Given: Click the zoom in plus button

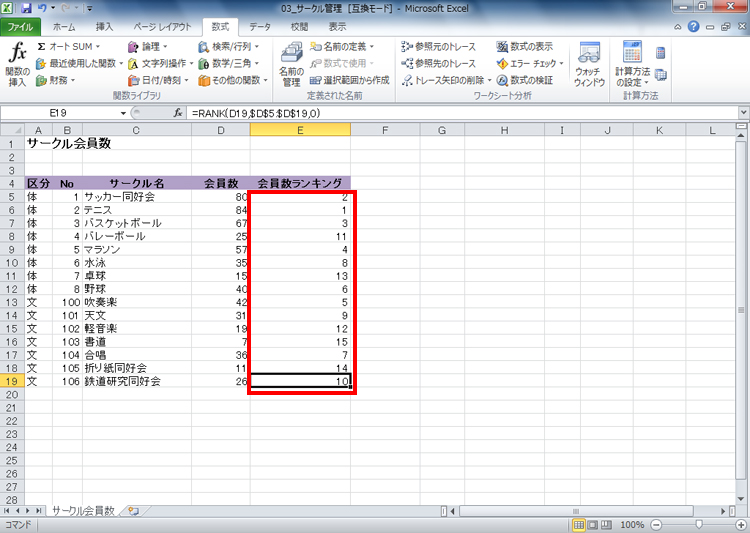Looking at the screenshot, I should tap(740, 525).
